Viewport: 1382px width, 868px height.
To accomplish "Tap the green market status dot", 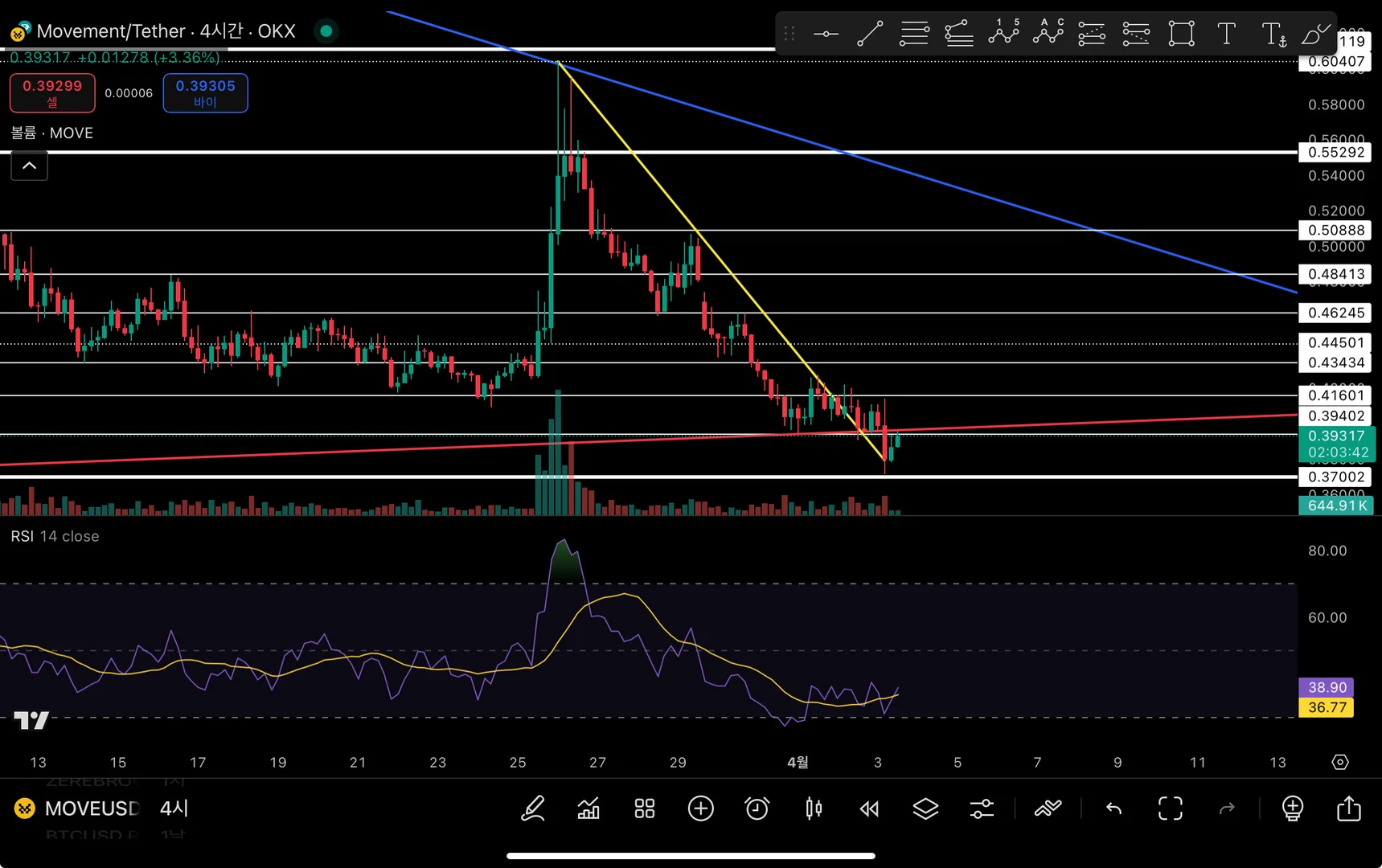I will click(x=326, y=31).
